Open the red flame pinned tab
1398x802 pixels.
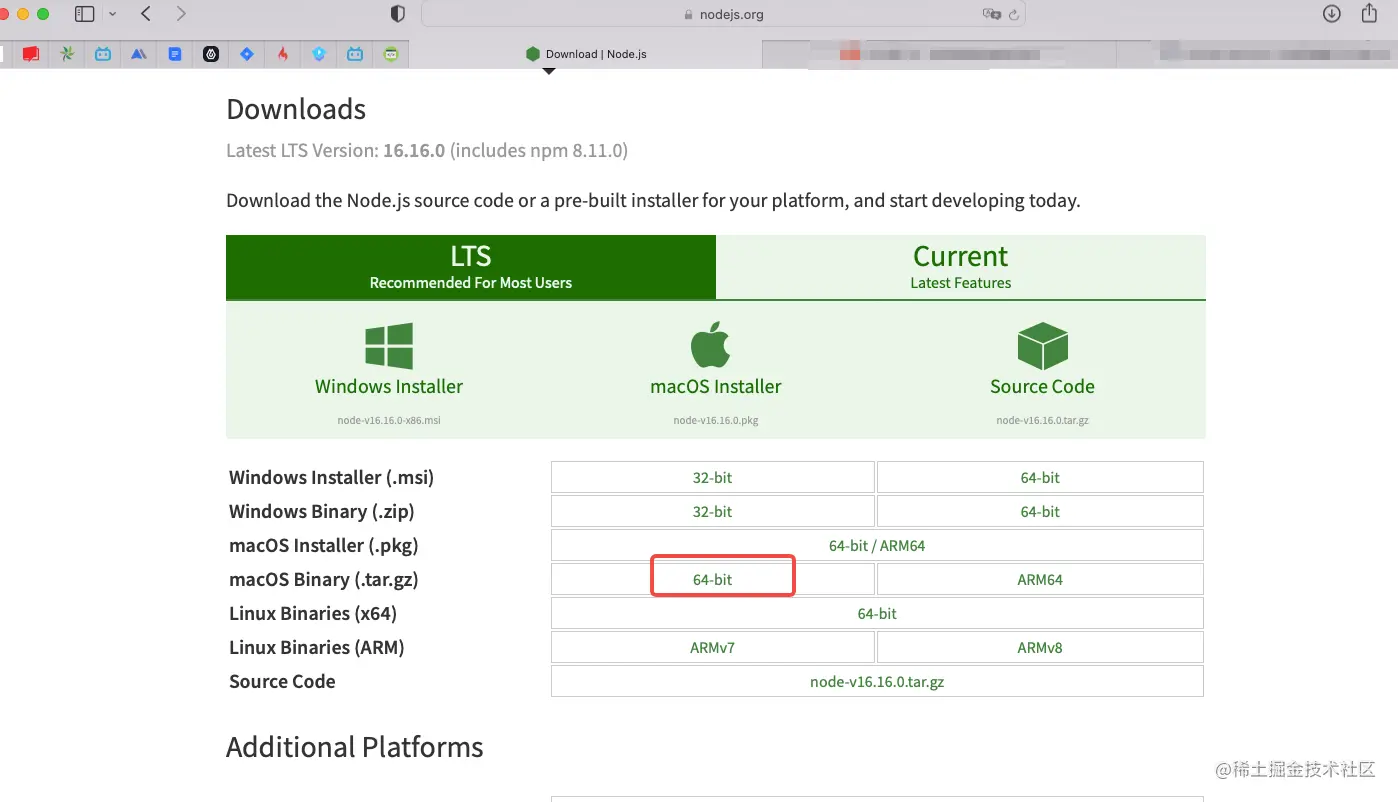click(x=283, y=54)
